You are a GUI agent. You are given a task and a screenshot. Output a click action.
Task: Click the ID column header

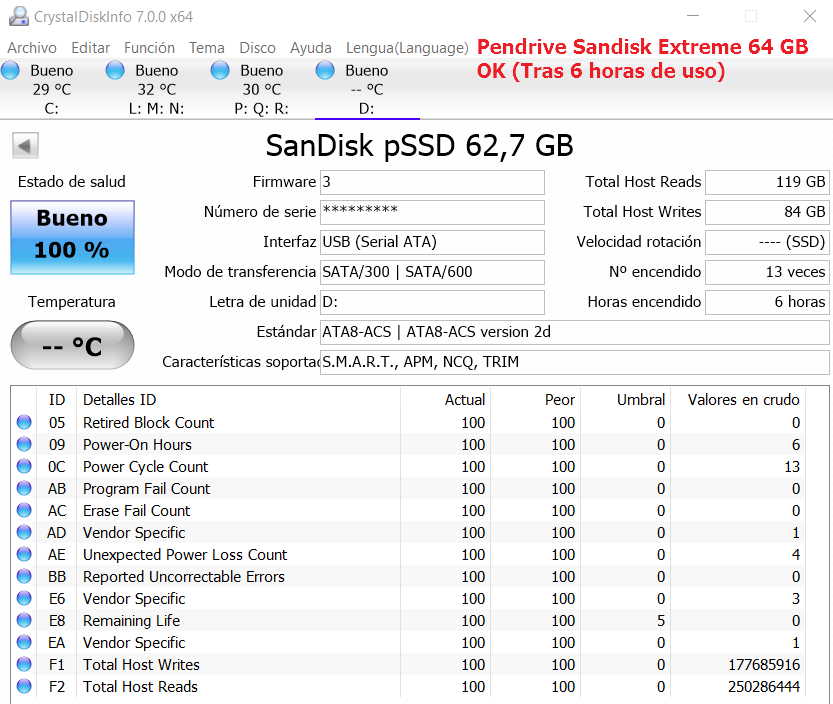click(x=57, y=400)
